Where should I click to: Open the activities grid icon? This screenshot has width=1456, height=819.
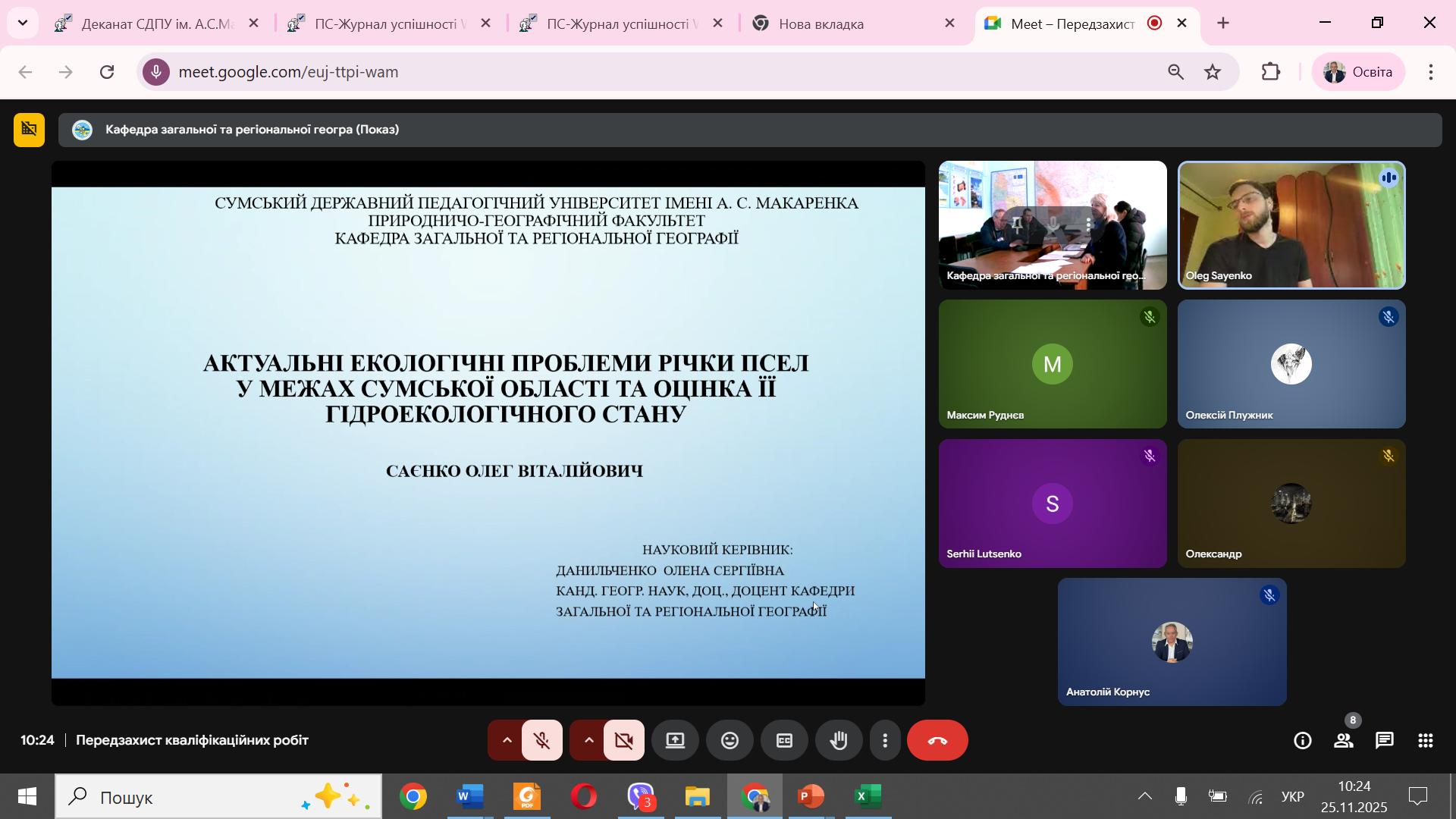pos(1425,741)
